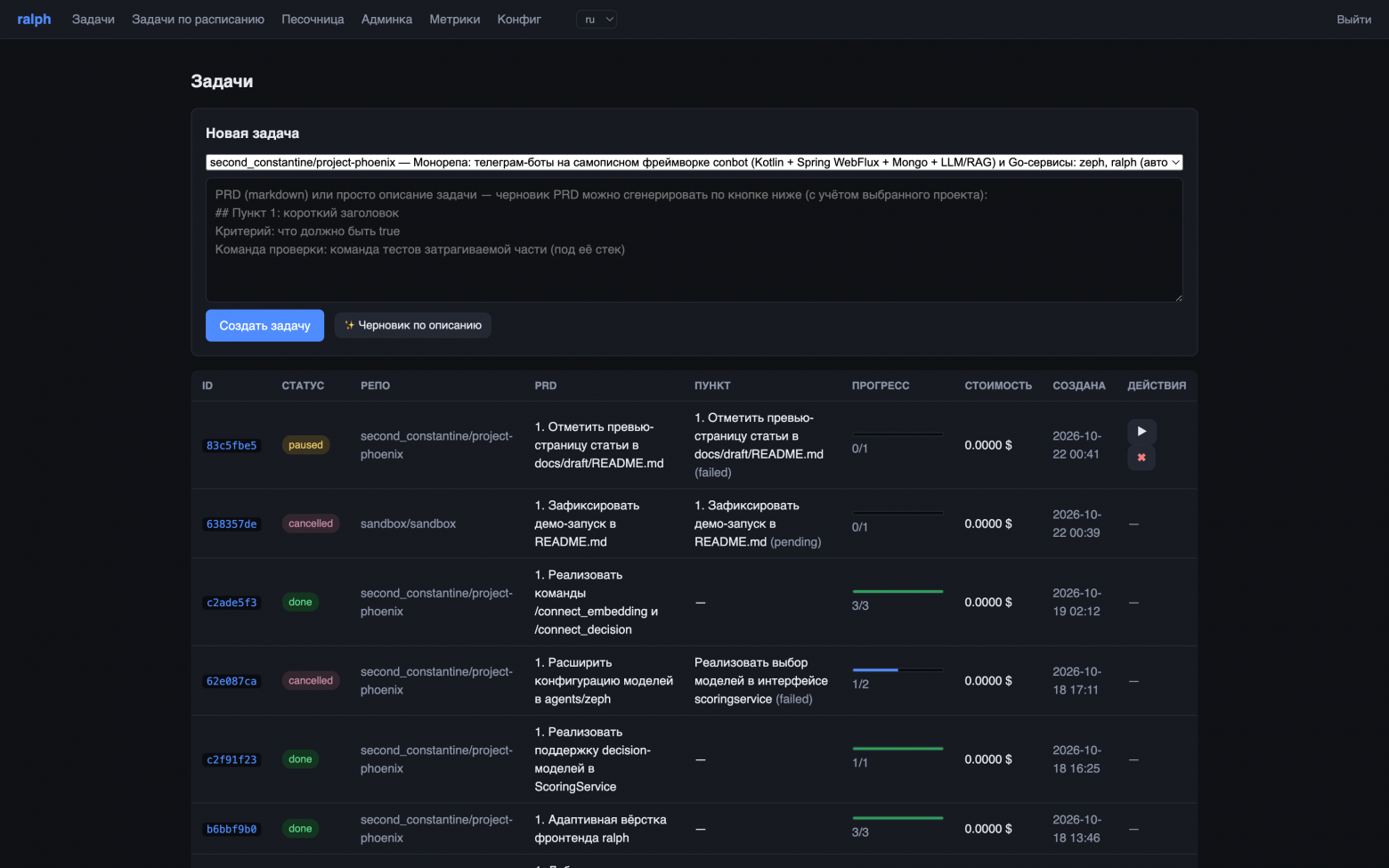Click the ralph logo

coord(35,20)
